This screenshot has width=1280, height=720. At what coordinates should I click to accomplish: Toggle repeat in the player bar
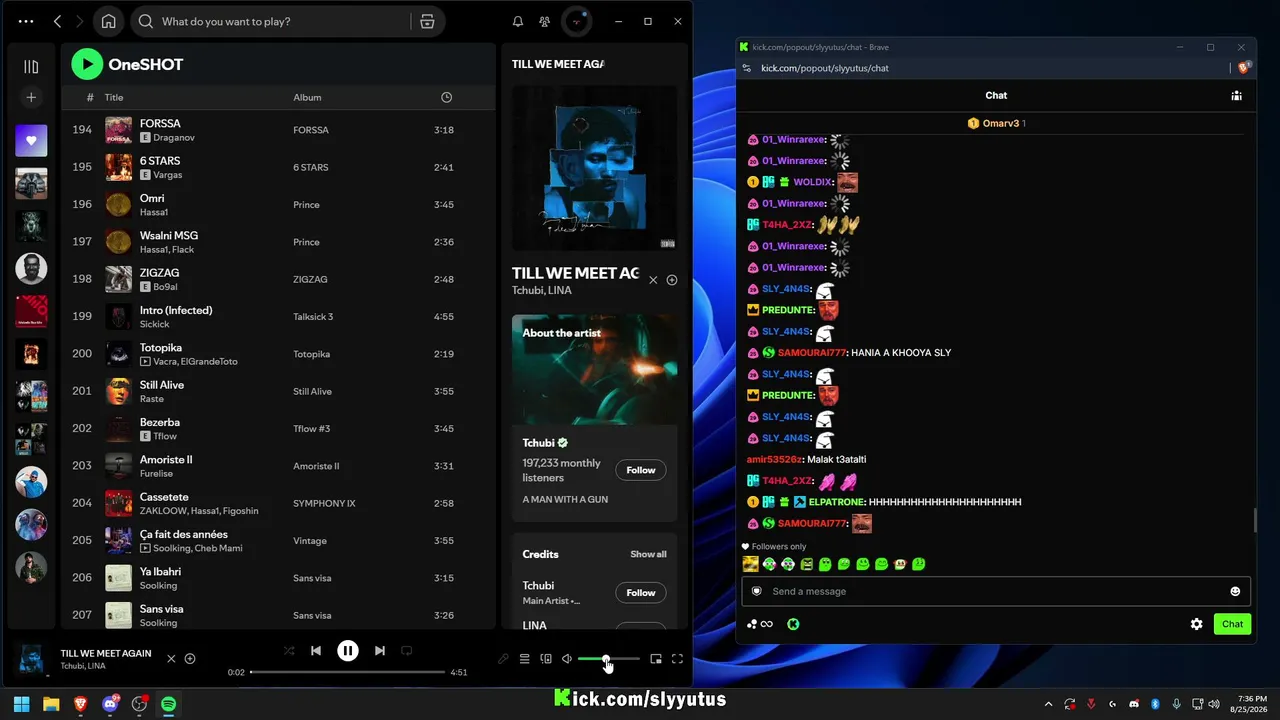tap(407, 651)
